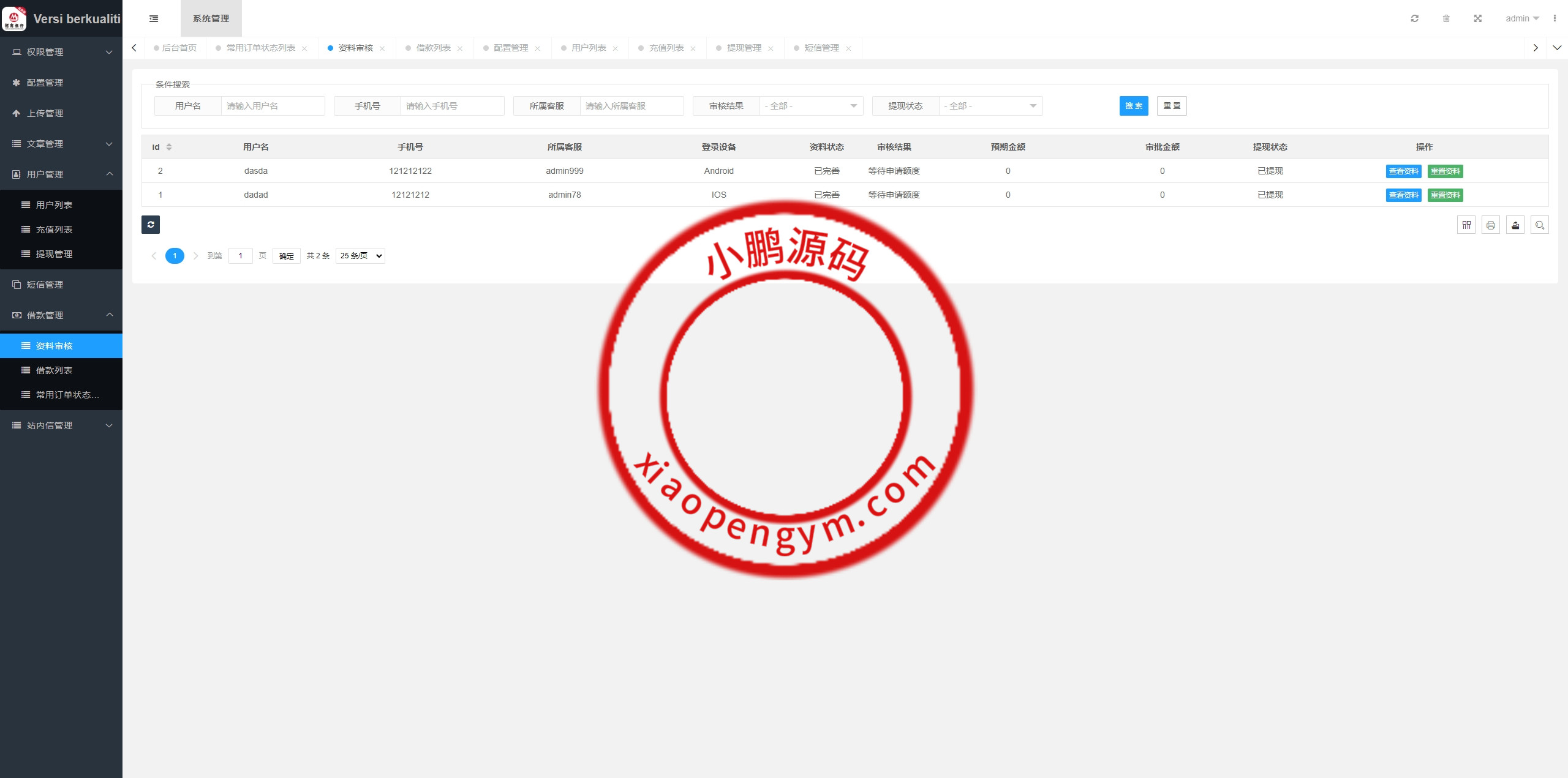This screenshot has width=1568, height=778.
Task: Click the table search magnifier icon
Action: pos(1540,225)
